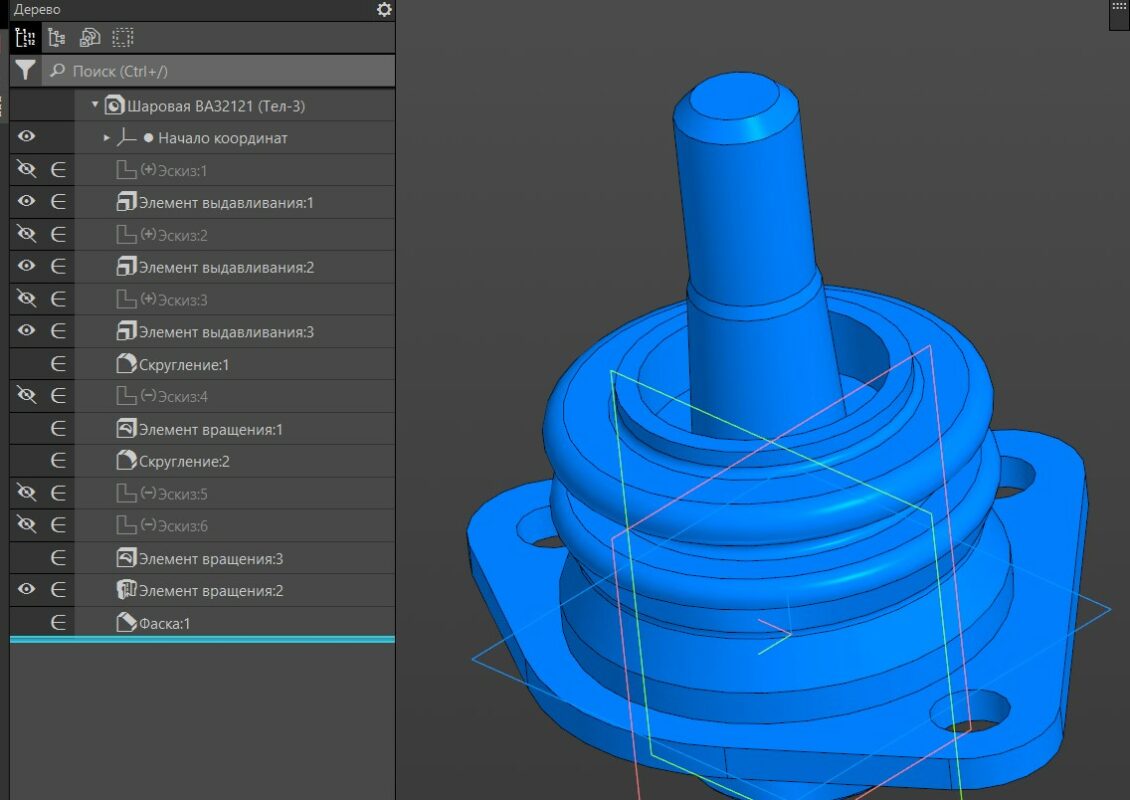1130x800 pixels.
Task: Click the grip dots in the viewport's top-right corner
Action: pos(1119,7)
